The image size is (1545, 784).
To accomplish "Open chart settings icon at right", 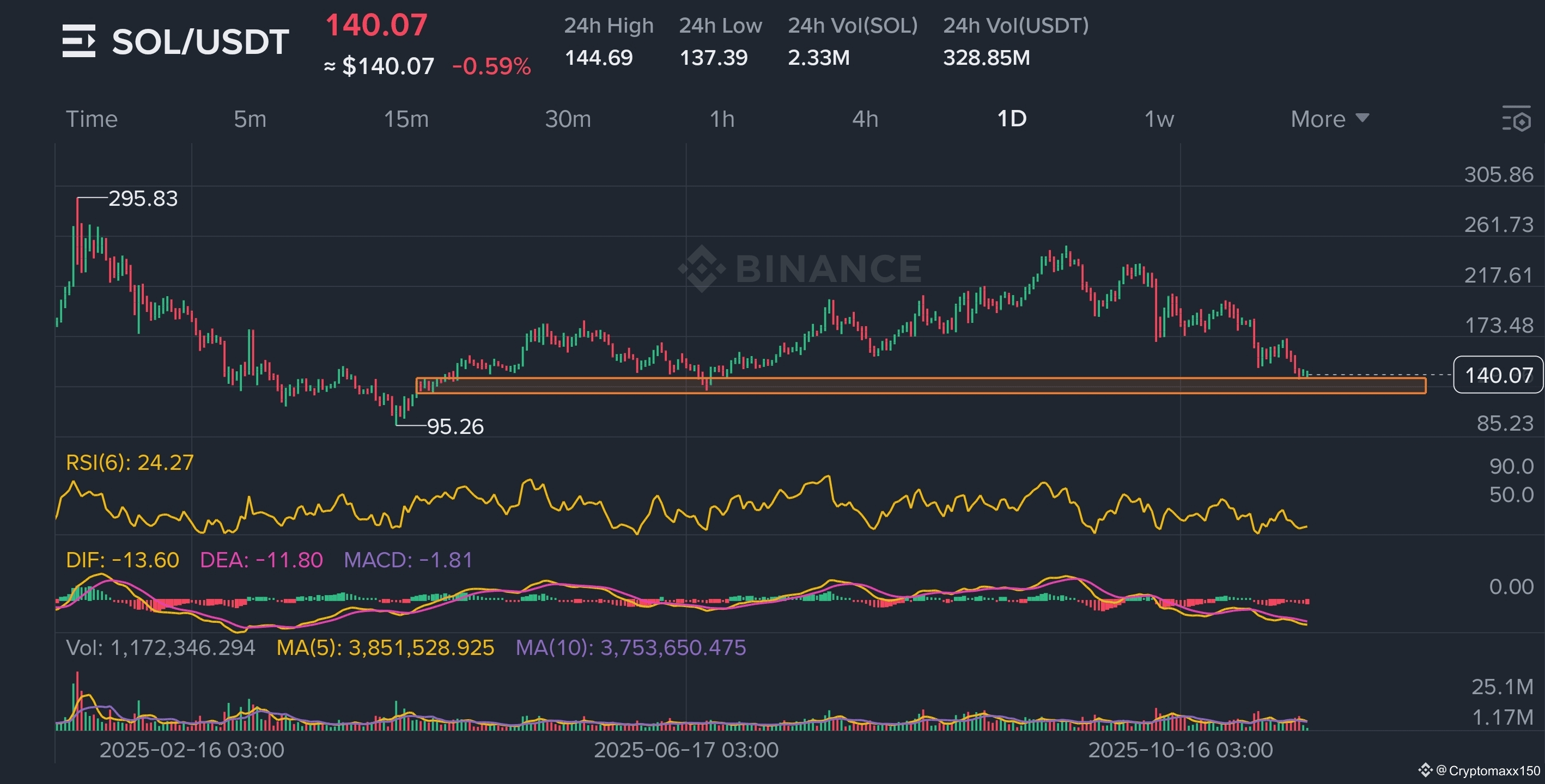I will point(1517,119).
